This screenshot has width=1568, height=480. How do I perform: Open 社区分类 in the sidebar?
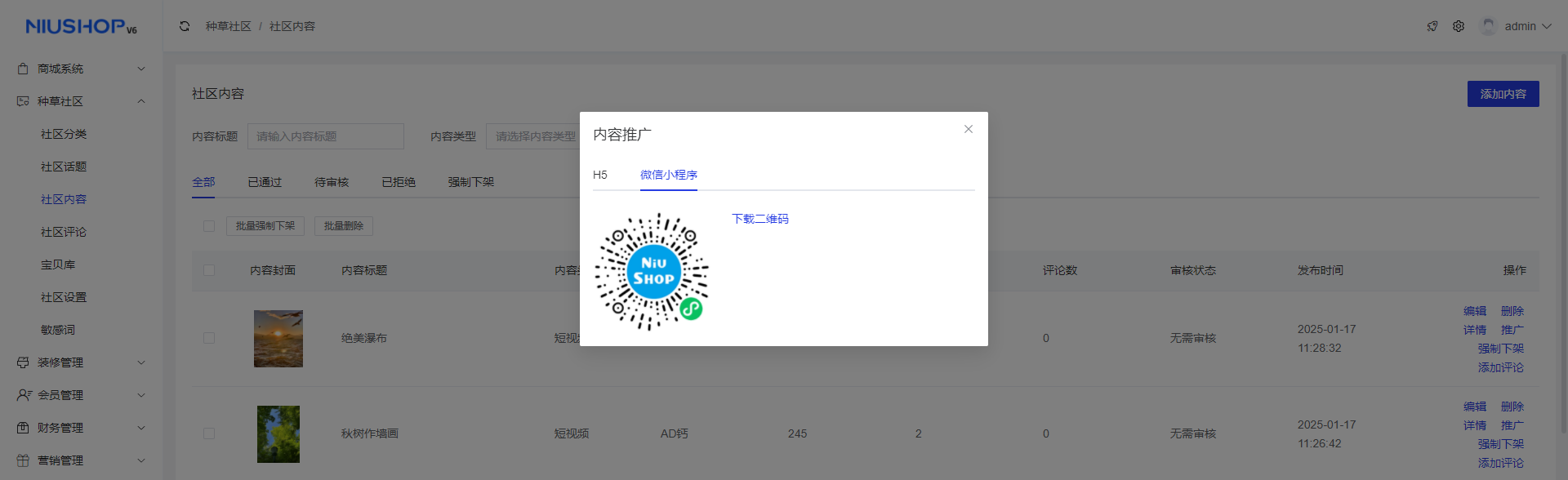click(x=64, y=134)
